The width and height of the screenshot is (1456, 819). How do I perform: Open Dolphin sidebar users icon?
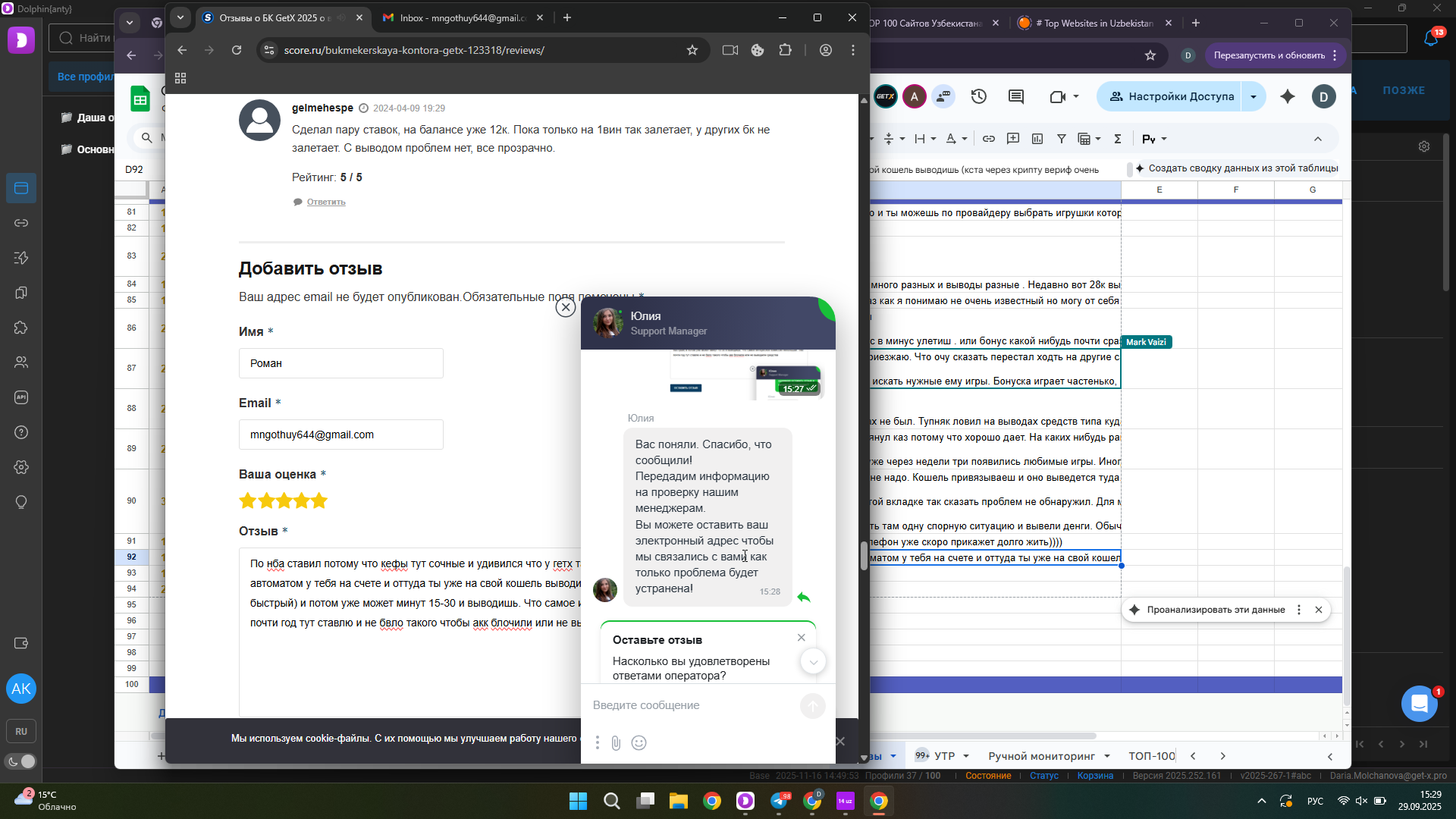[x=21, y=362]
